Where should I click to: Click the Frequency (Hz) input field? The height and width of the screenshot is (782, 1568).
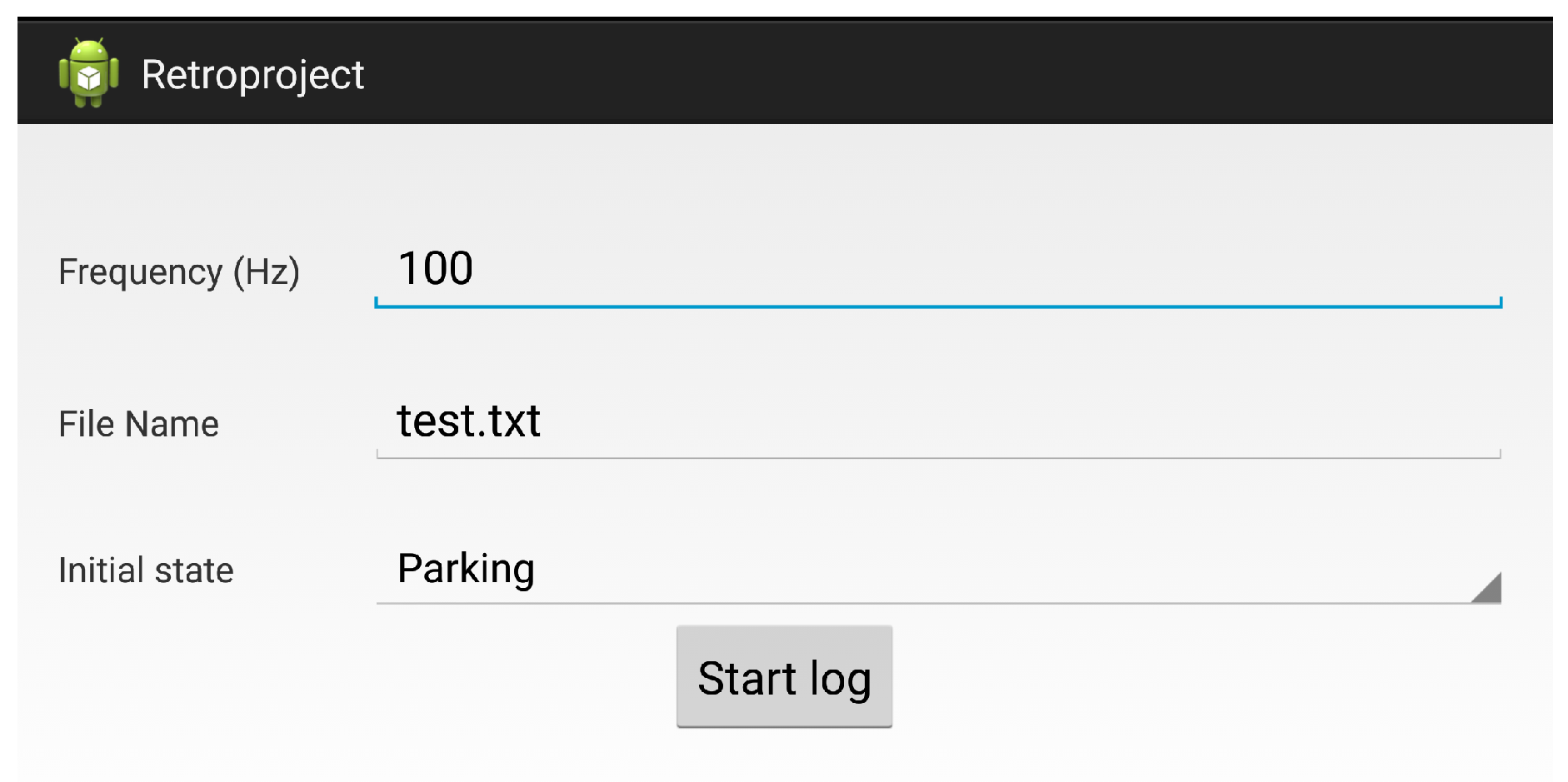pyautogui.click(x=937, y=271)
